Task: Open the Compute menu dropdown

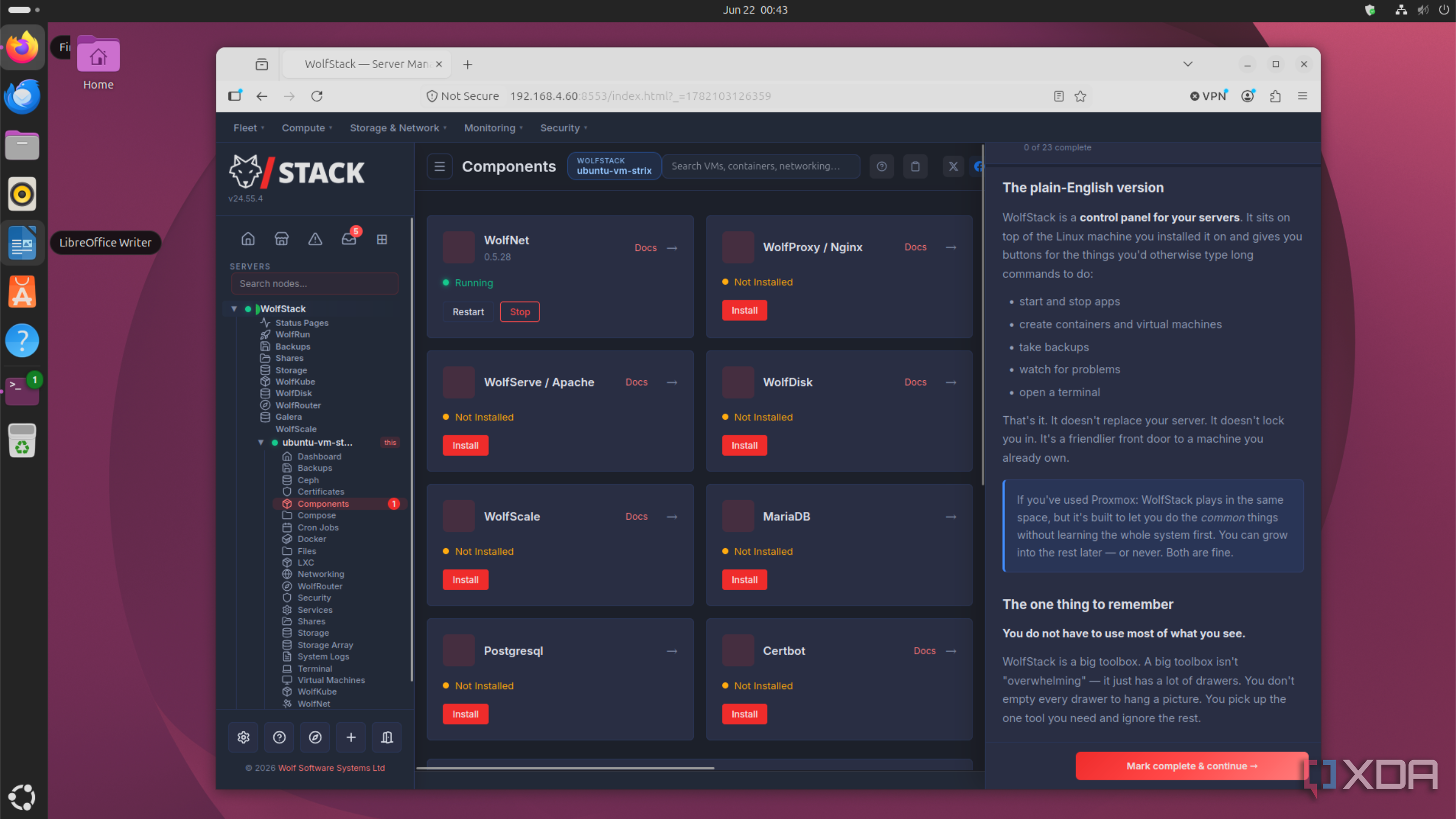Action: pos(307,128)
